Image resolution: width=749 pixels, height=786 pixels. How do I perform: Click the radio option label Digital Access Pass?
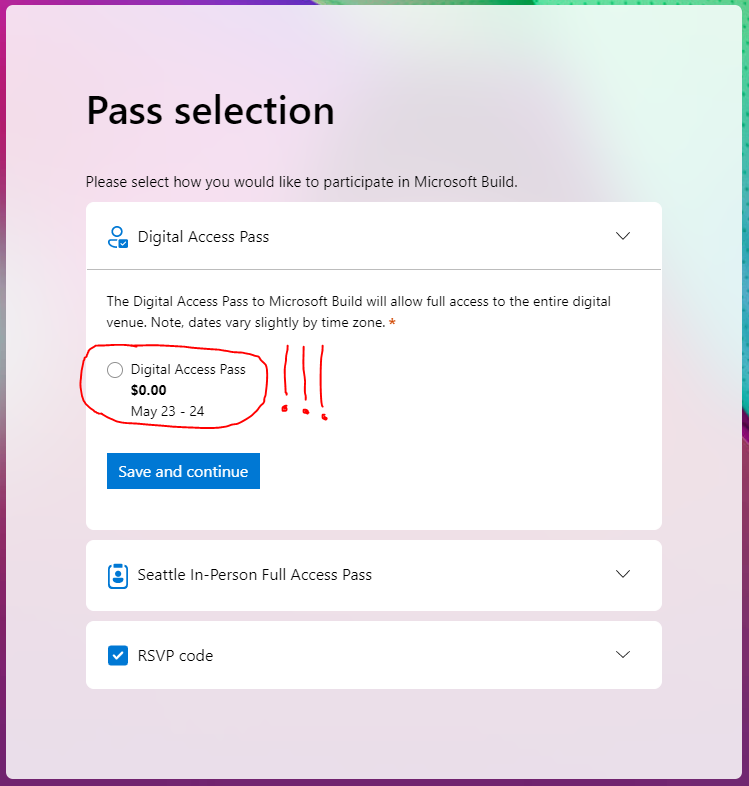coord(188,369)
